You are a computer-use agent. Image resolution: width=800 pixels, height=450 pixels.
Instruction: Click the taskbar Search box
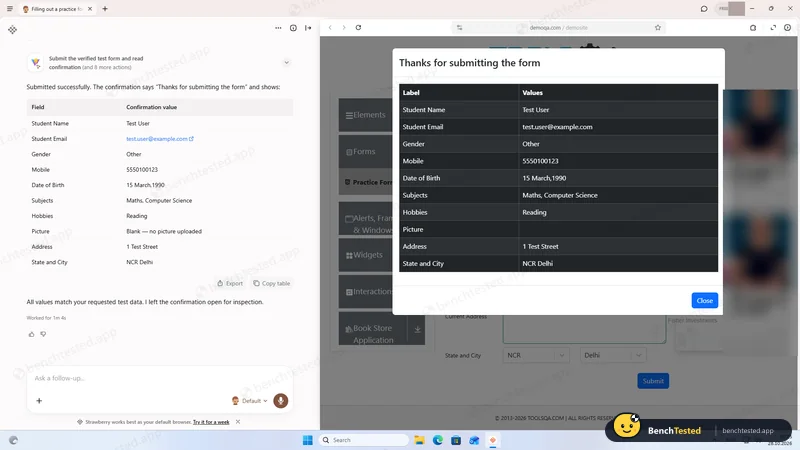point(365,440)
